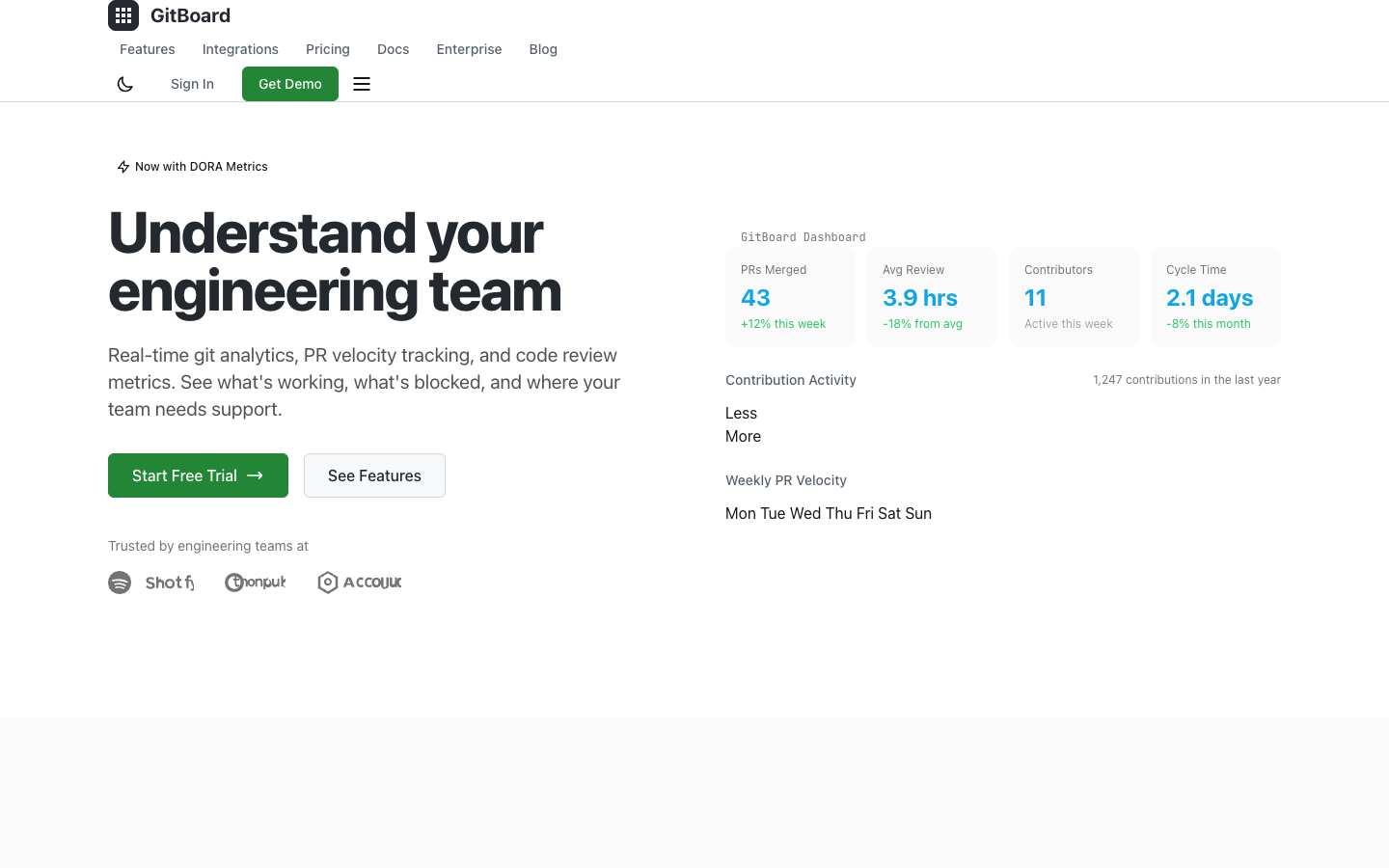Click the See Features button
1389x868 pixels.
[x=374, y=475]
